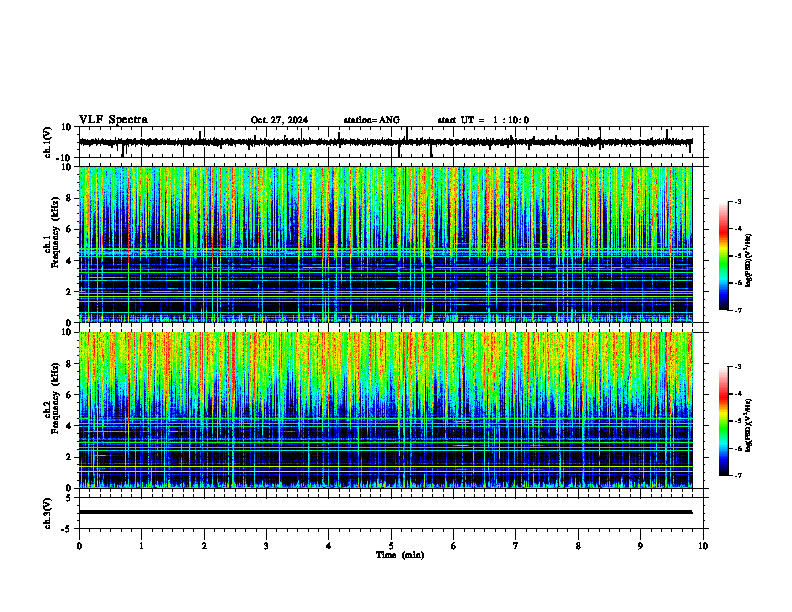
Task: Click time axis tick label "7"
Action: pyautogui.click(x=516, y=546)
